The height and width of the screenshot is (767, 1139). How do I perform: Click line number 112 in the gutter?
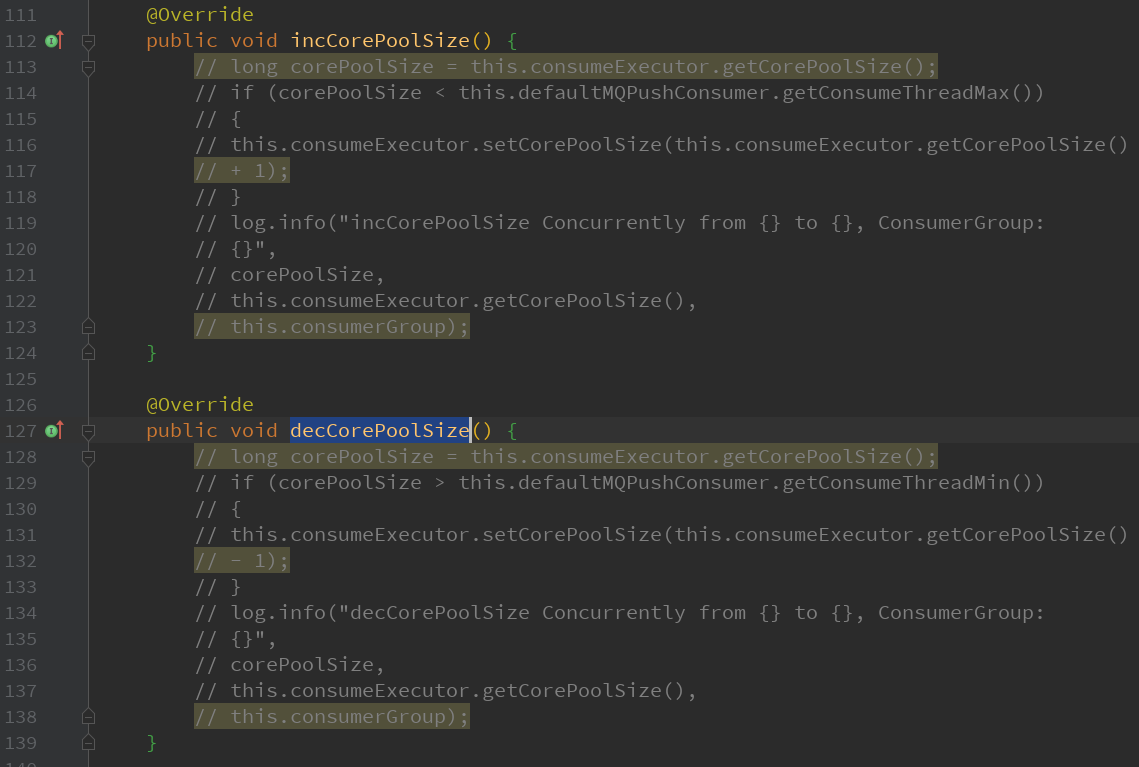[20, 41]
